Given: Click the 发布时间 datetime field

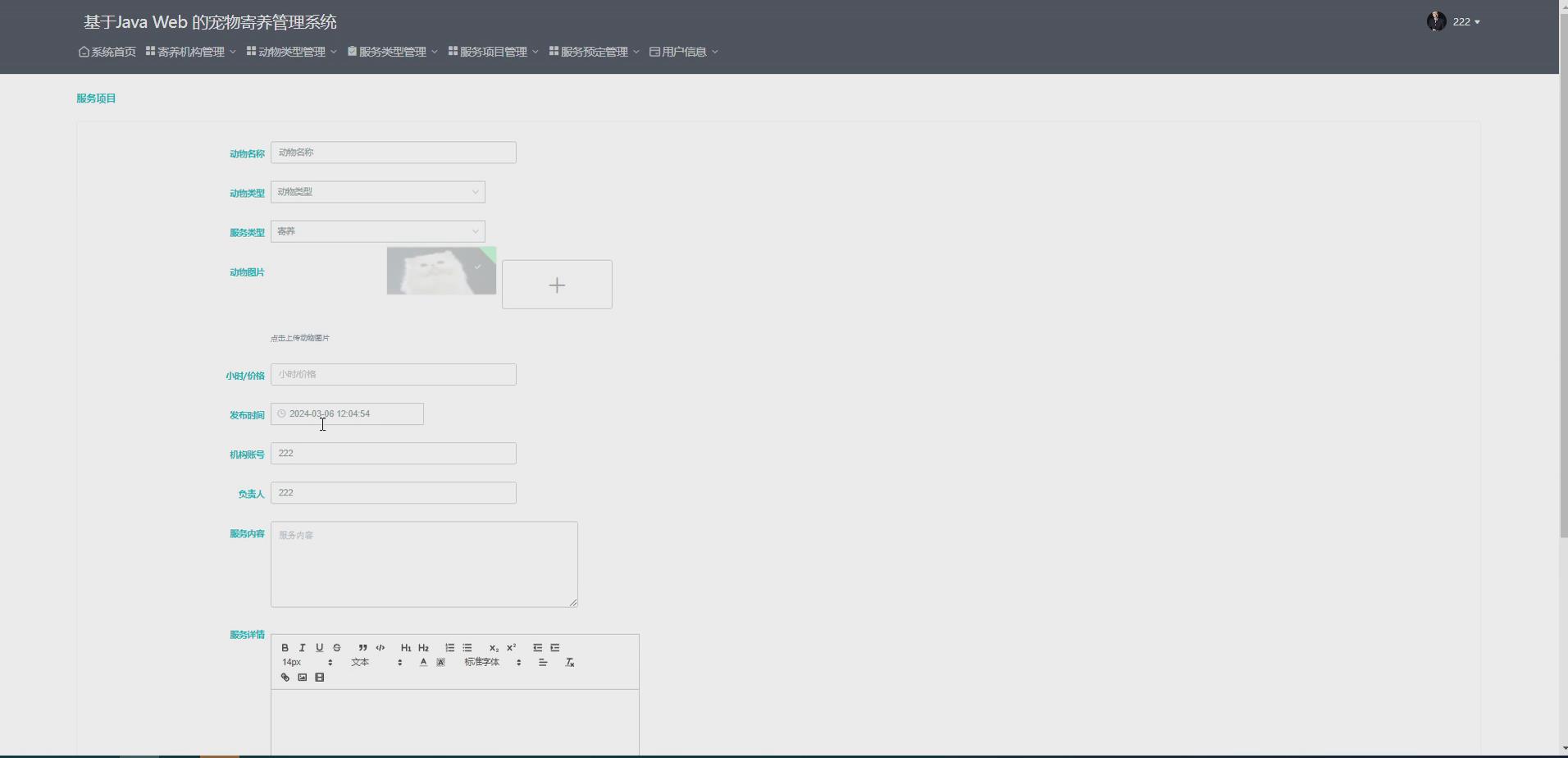Looking at the screenshot, I should pyautogui.click(x=347, y=413).
